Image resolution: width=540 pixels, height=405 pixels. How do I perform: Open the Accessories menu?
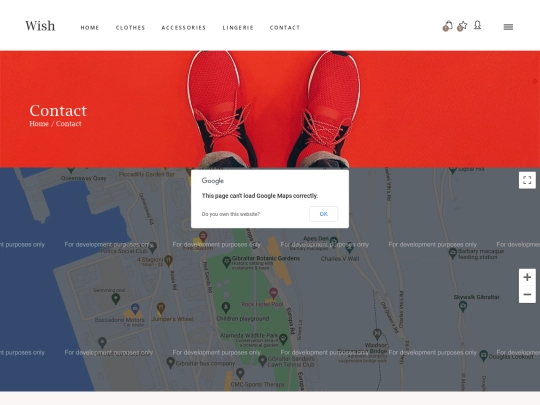[184, 28]
